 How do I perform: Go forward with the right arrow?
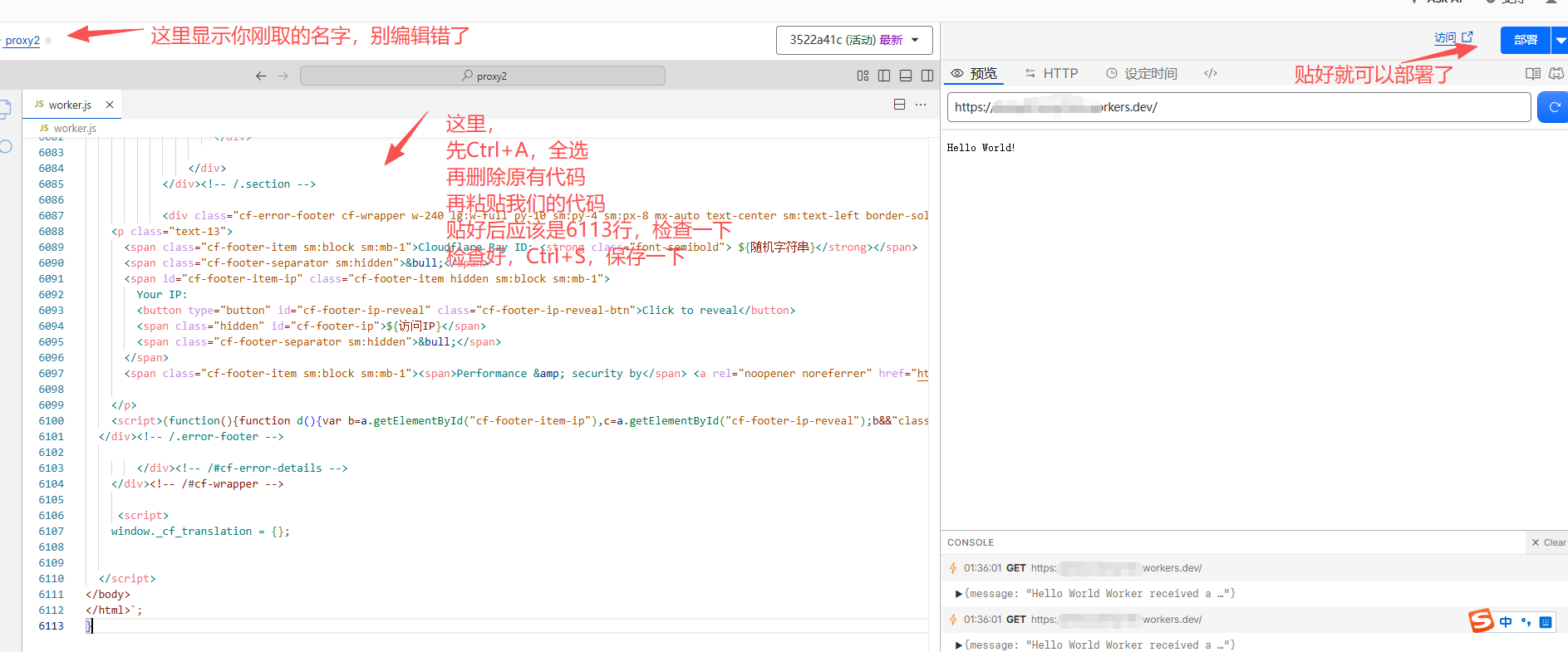[283, 76]
